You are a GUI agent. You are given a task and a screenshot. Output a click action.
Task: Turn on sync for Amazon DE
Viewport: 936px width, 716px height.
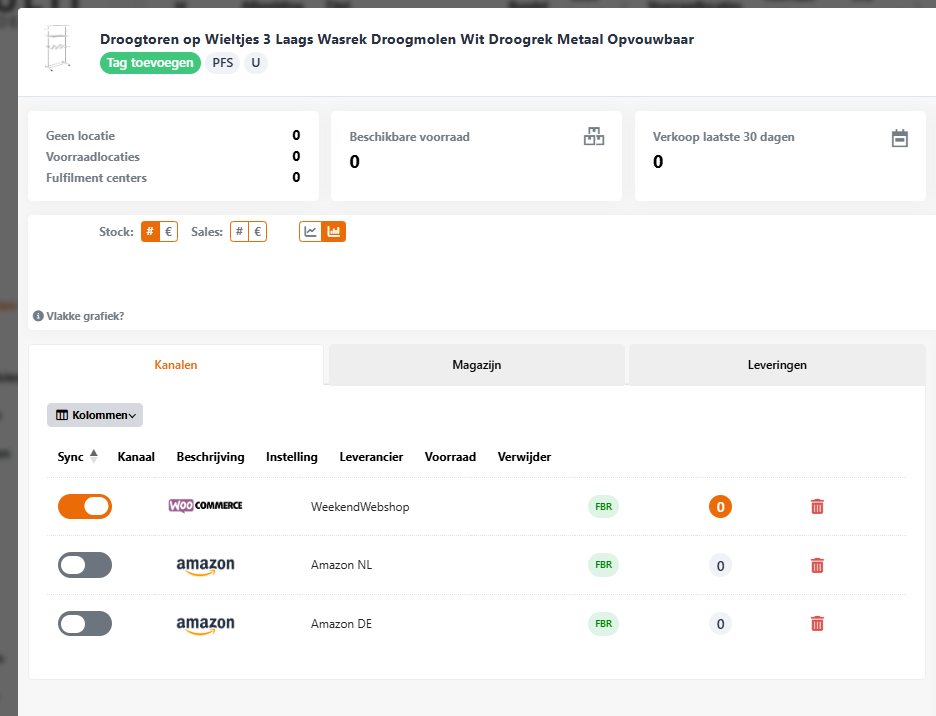(85, 624)
